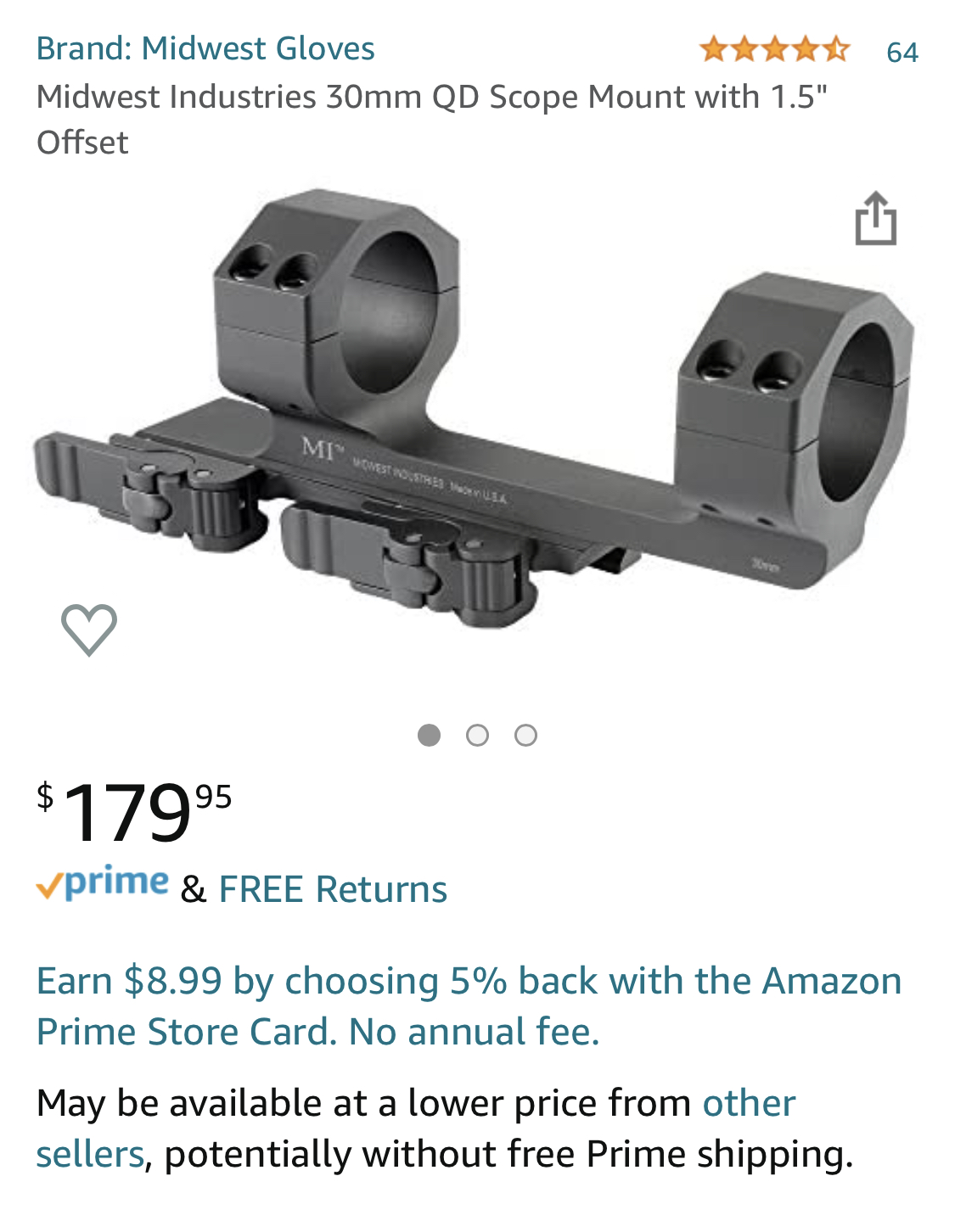The image size is (955, 1232).
Task: Tap the first orange rating star
Action: click(x=714, y=50)
